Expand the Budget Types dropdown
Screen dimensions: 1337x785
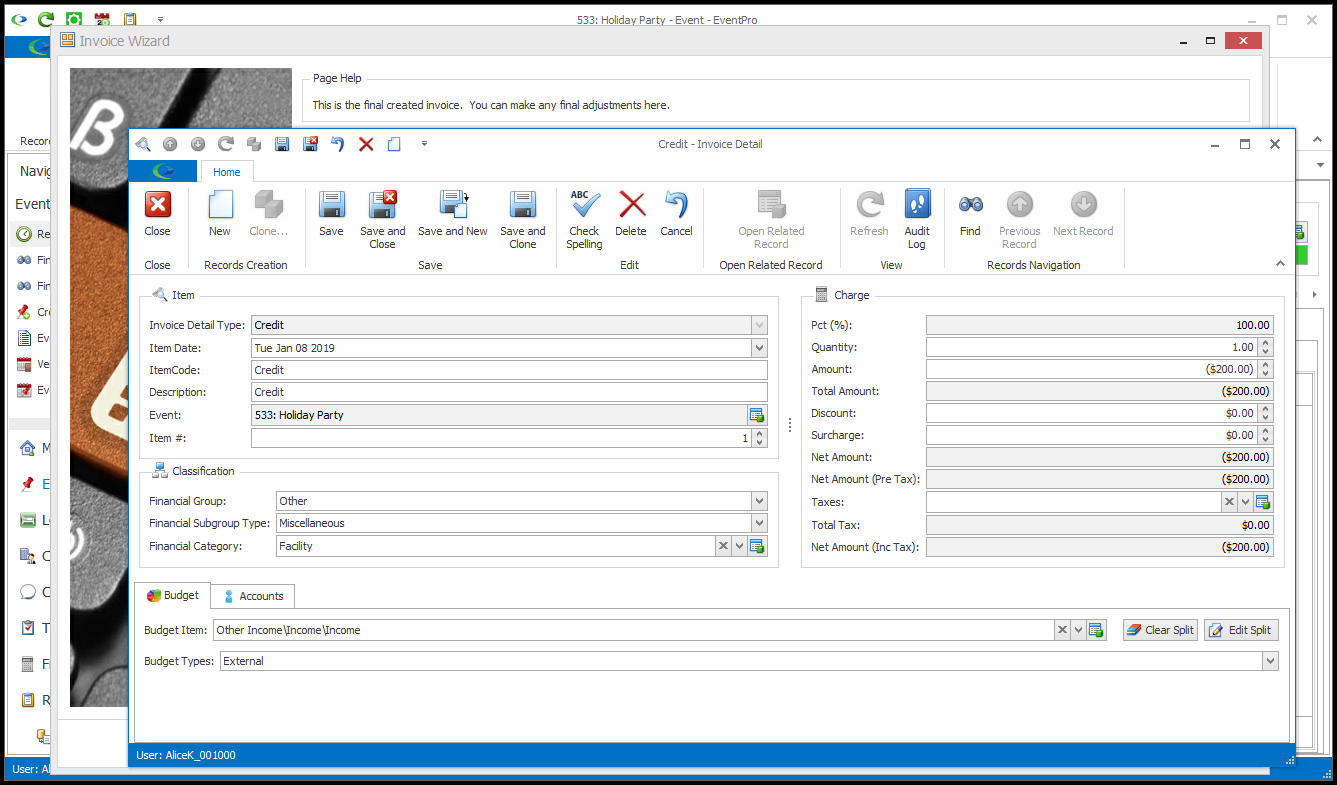pos(1270,661)
